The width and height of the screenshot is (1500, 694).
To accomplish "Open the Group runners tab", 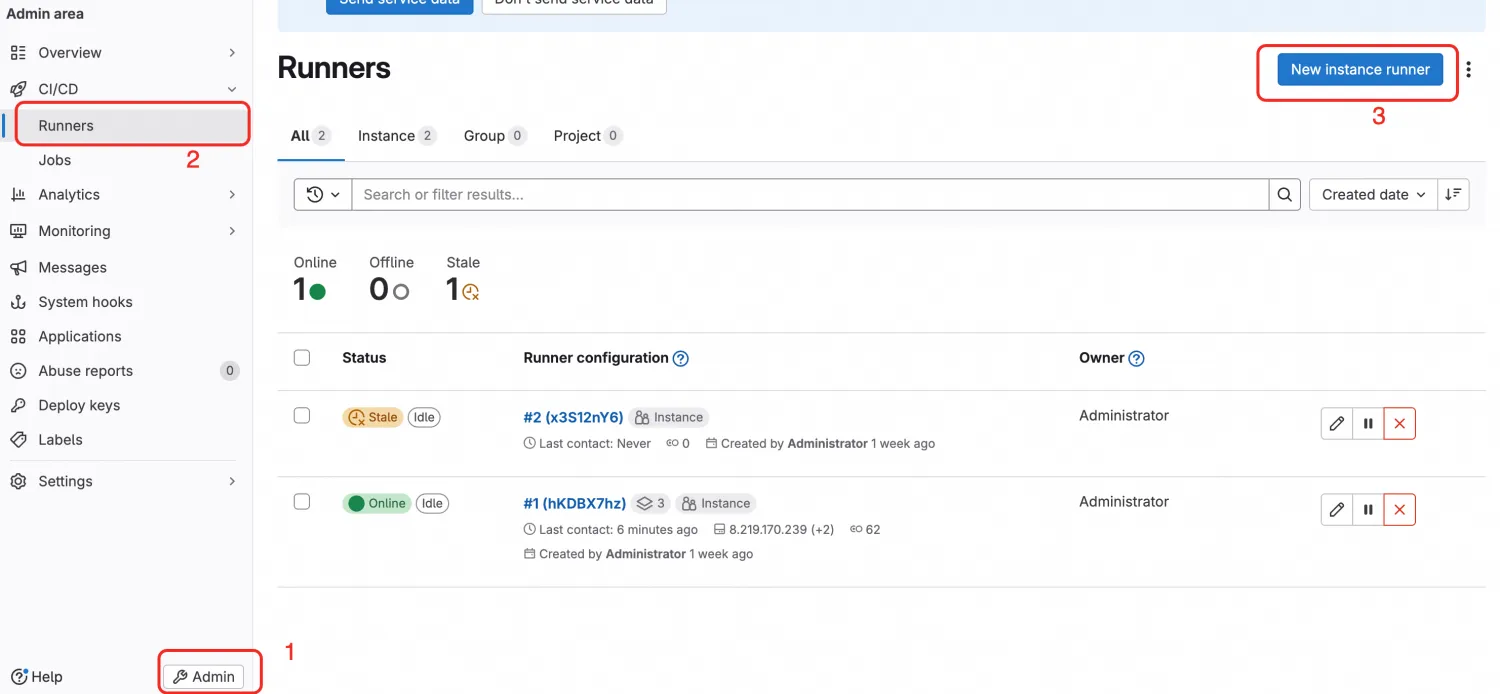I will (x=485, y=135).
